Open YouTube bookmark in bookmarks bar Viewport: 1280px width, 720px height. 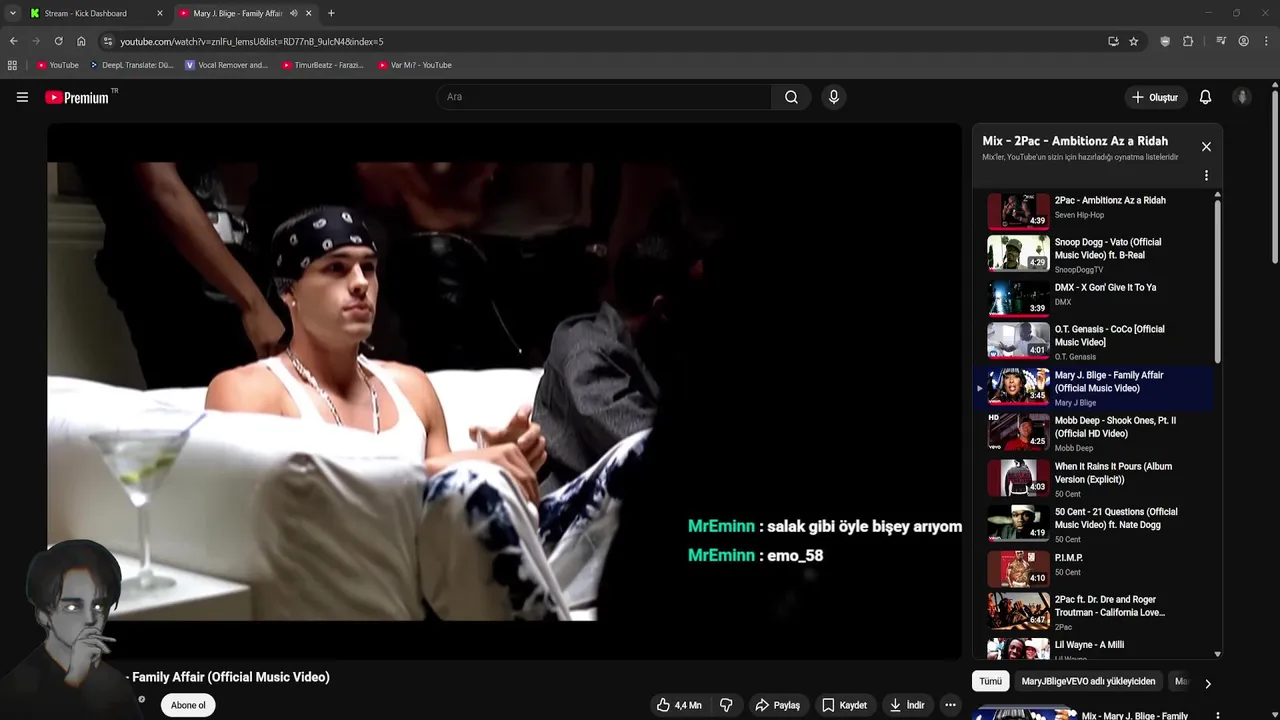(x=57, y=65)
